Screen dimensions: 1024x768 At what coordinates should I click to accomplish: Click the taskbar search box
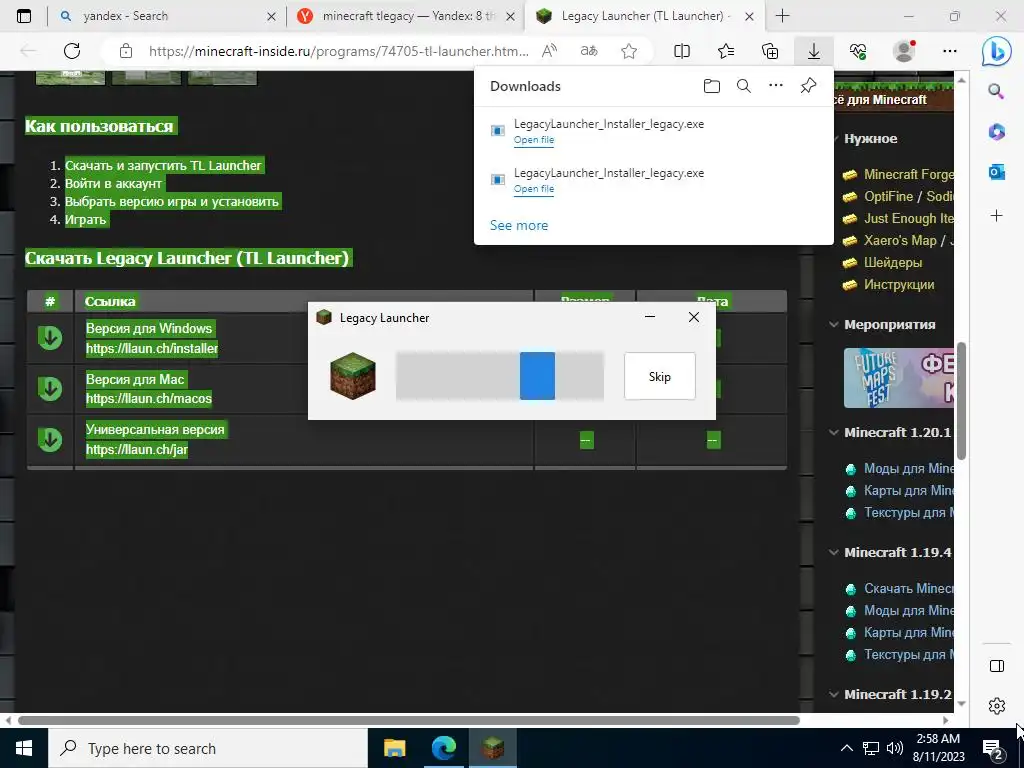[x=208, y=748]
